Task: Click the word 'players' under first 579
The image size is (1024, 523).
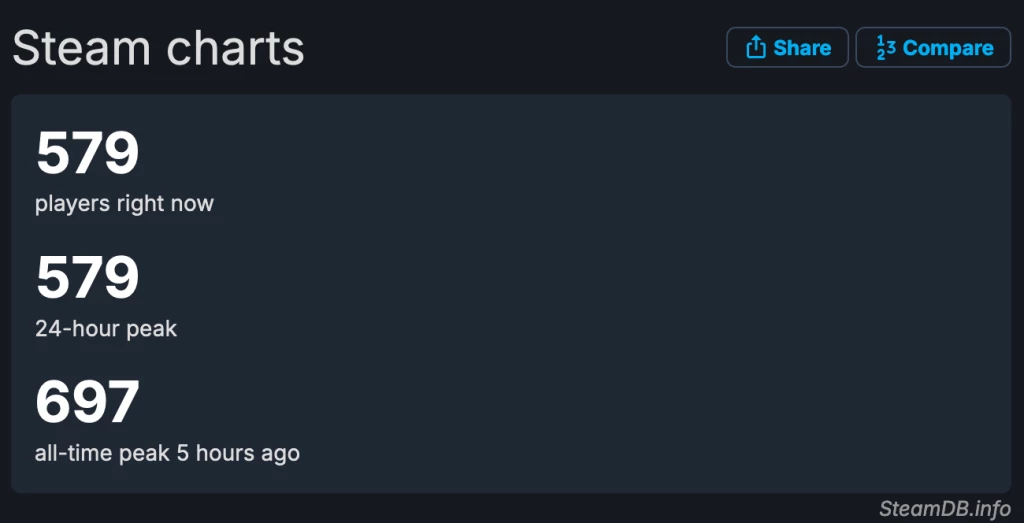Action: pos(72,204)
